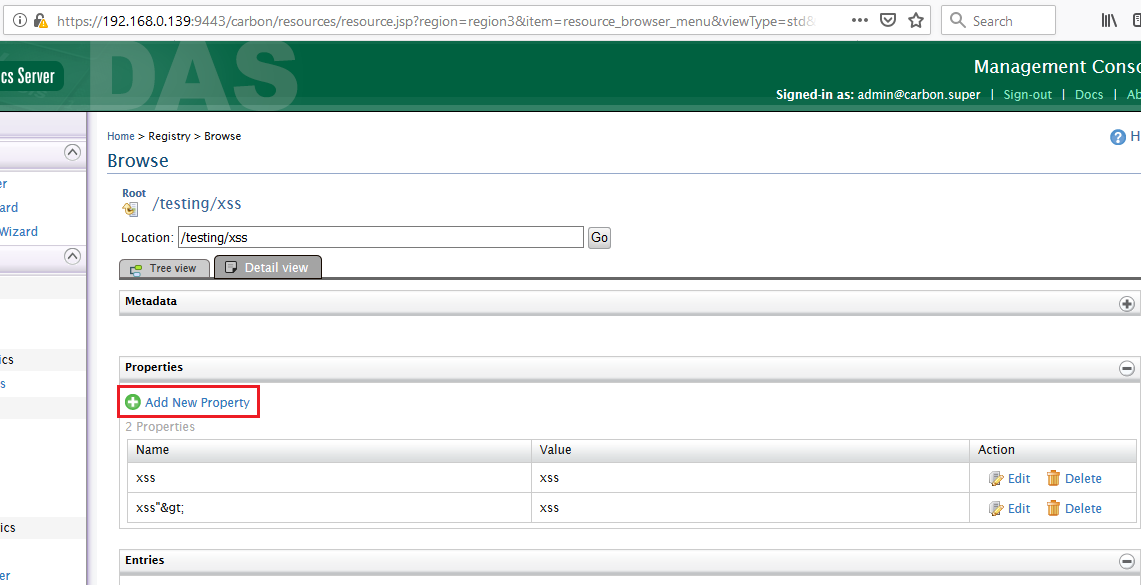Select the xss"&gt; name cell
1141x585 pixels.
point(329,508)
